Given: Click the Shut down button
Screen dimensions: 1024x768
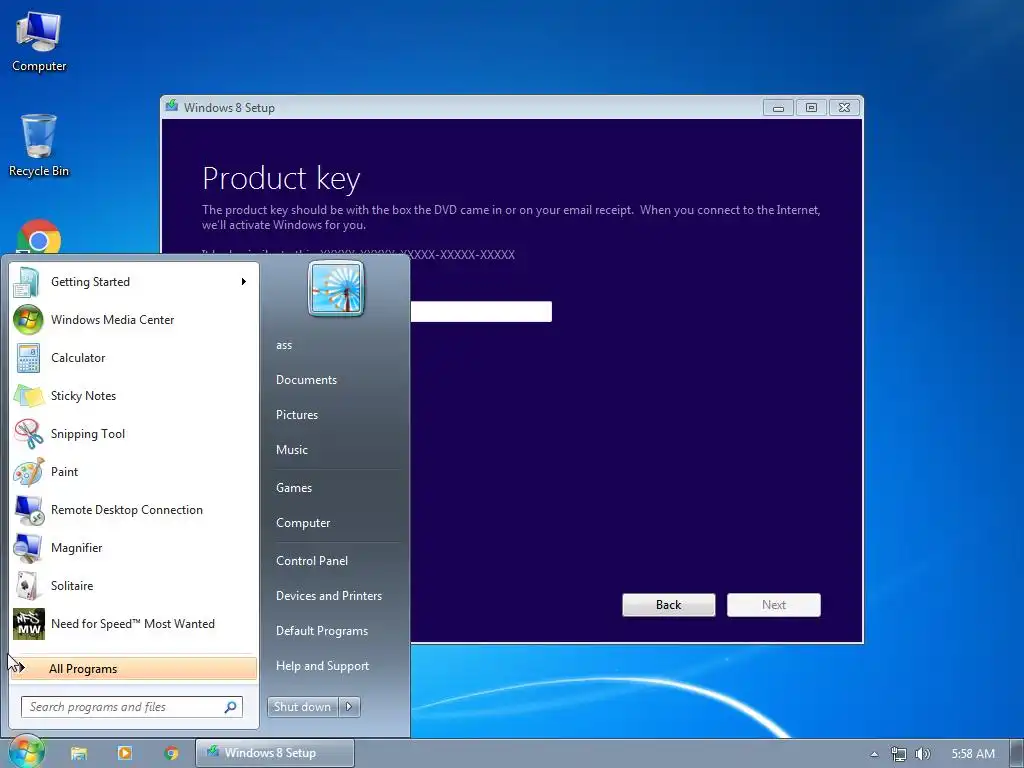Looking at the screenshot, I should tap(303, 707).
